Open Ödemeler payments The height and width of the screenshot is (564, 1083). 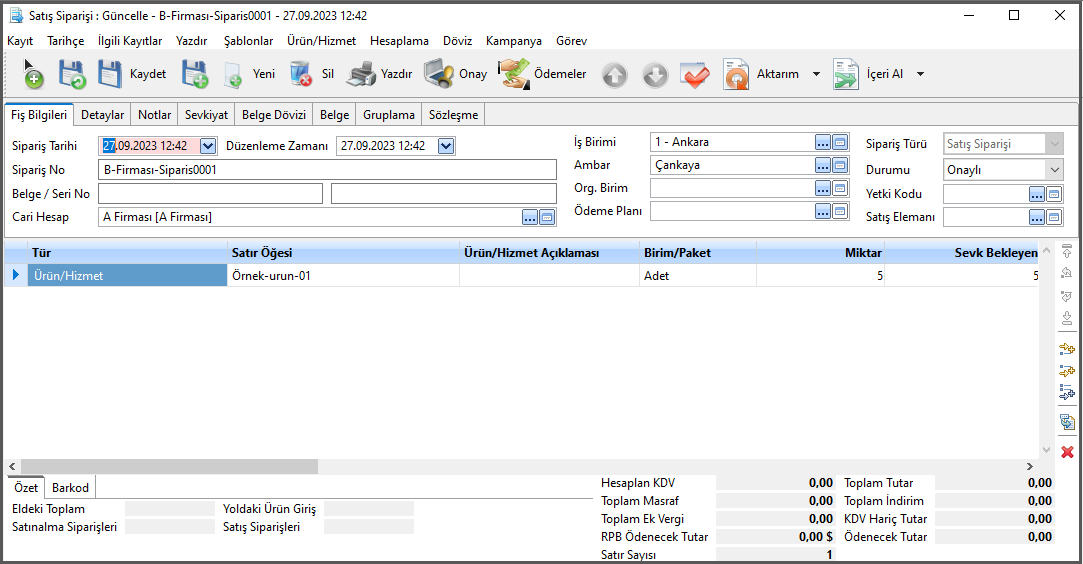click(544, 74)
